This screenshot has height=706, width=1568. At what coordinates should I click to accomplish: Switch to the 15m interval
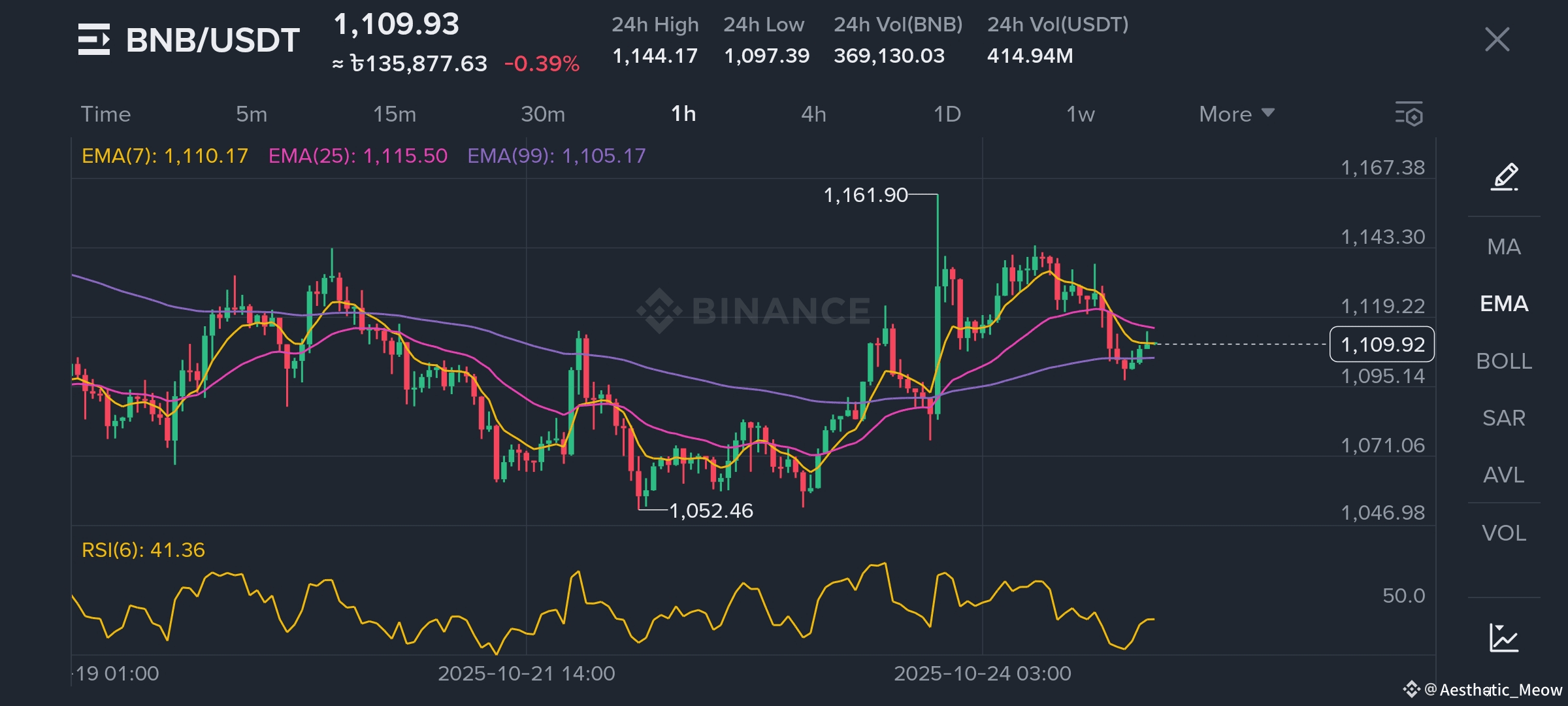tap(394, 114)
